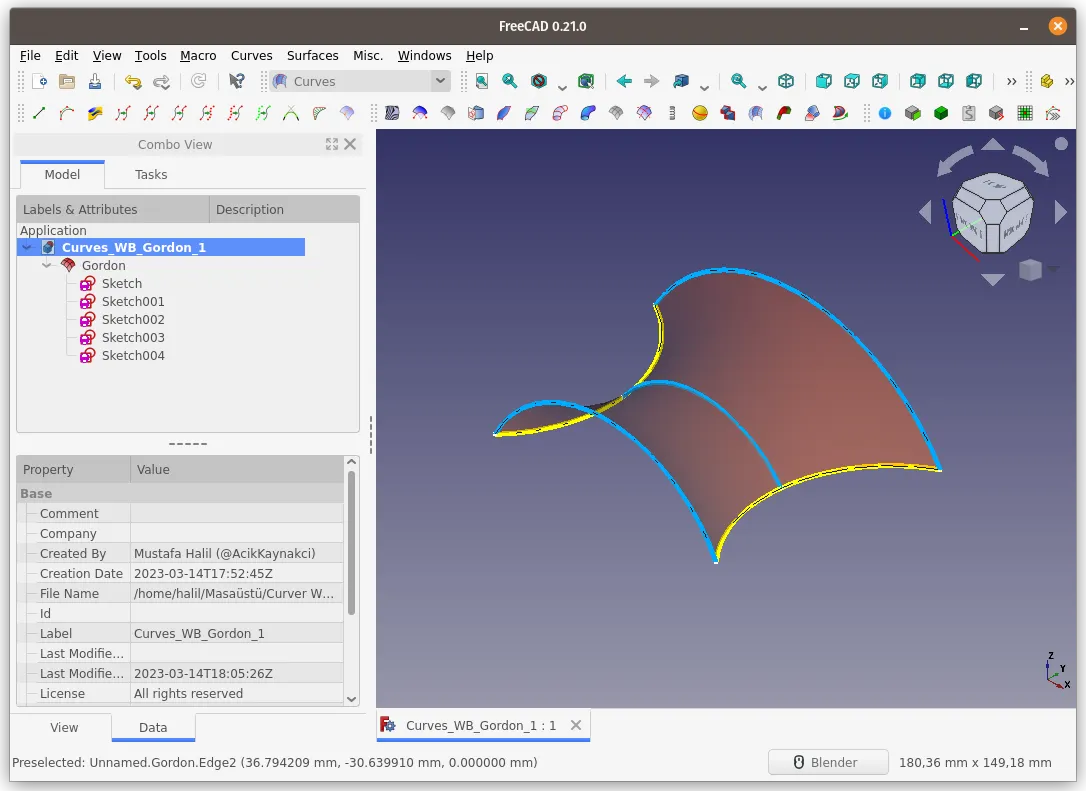
Task: Collapse the Curves_WB_Gordon_1 document tree node
Action: click(27, 247)
